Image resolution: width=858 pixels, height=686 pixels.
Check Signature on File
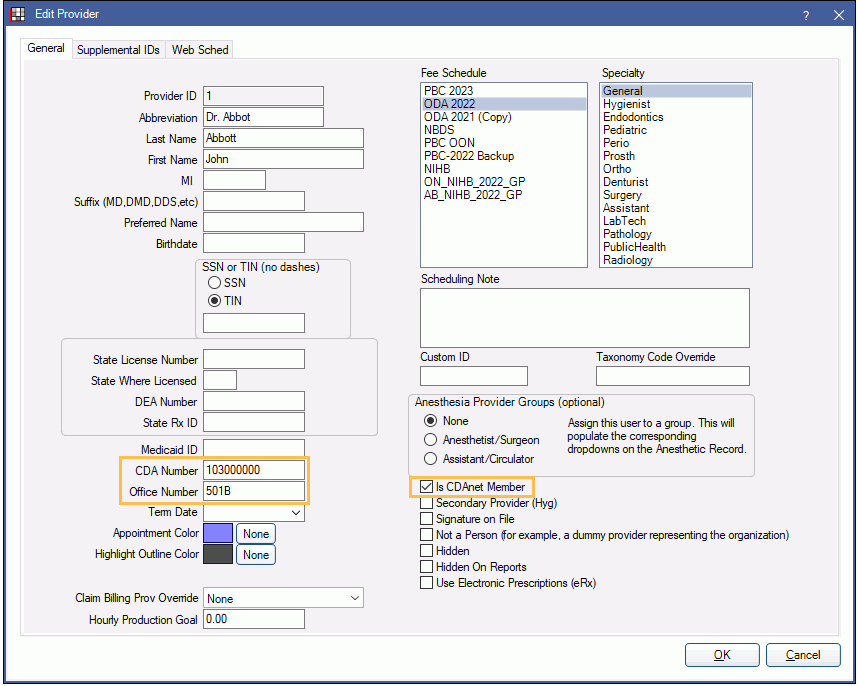tap(426, 519)
